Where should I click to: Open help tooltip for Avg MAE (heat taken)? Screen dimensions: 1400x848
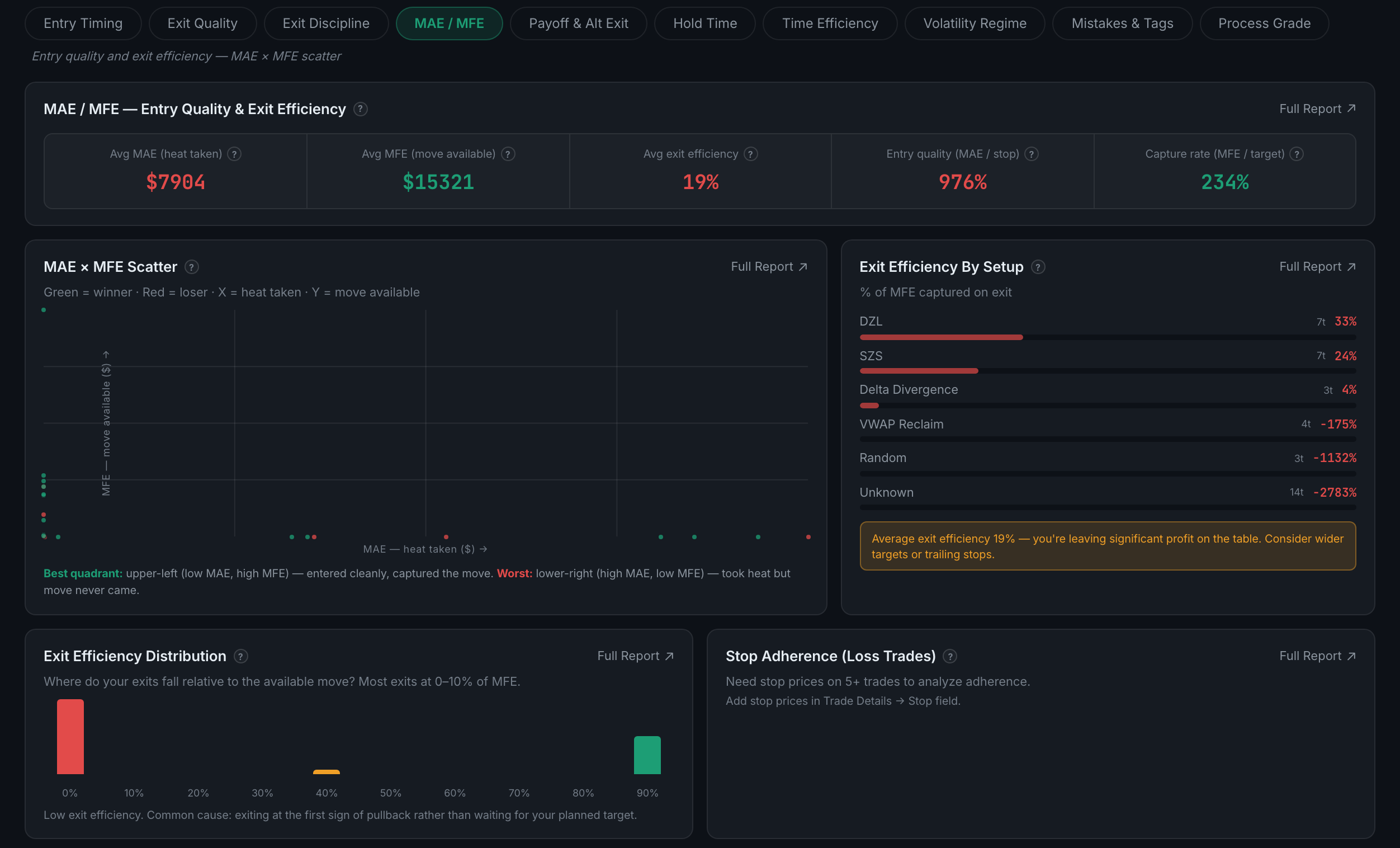tap(234, 154)
